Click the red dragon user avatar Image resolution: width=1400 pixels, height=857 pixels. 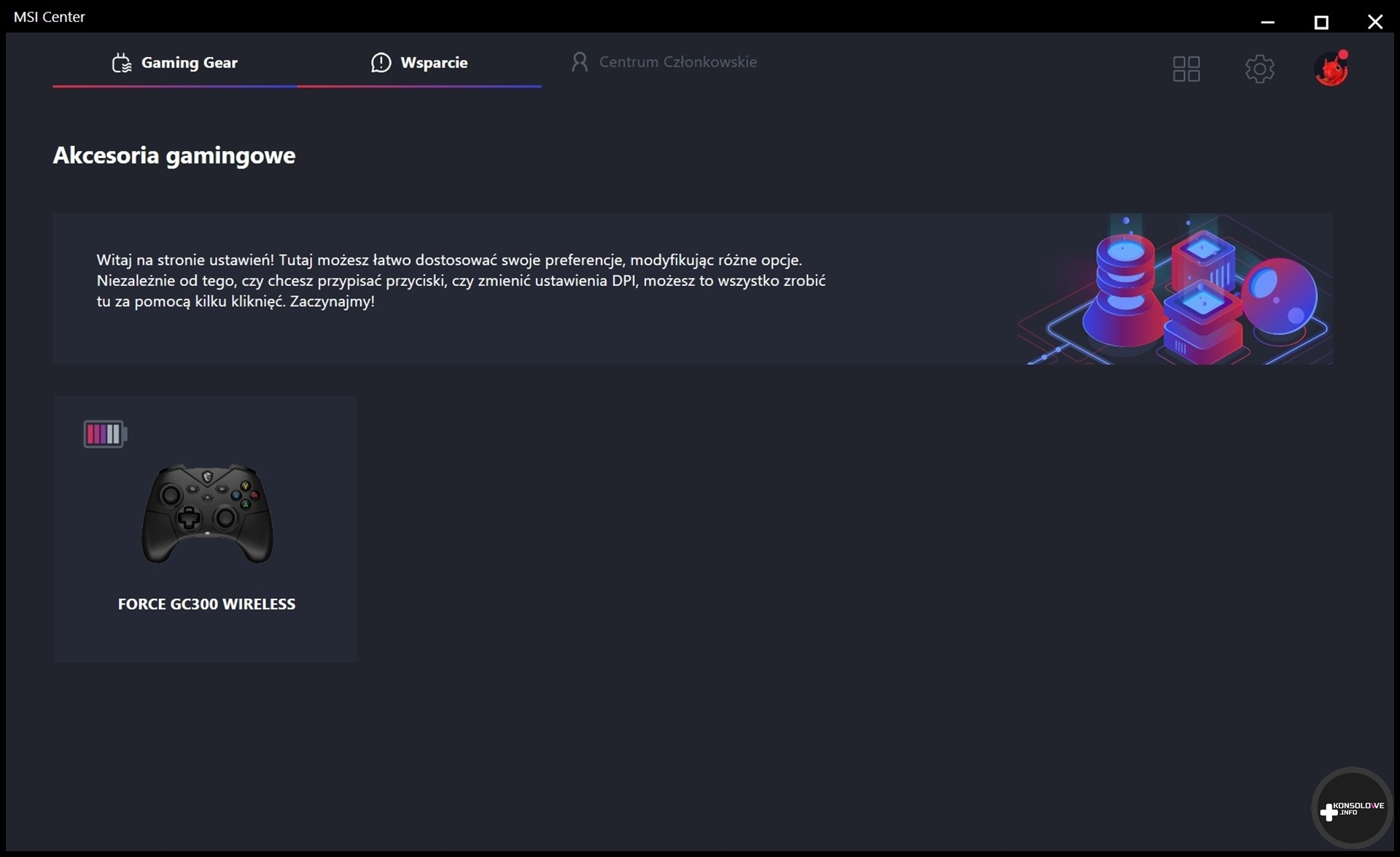point(1331,69)
